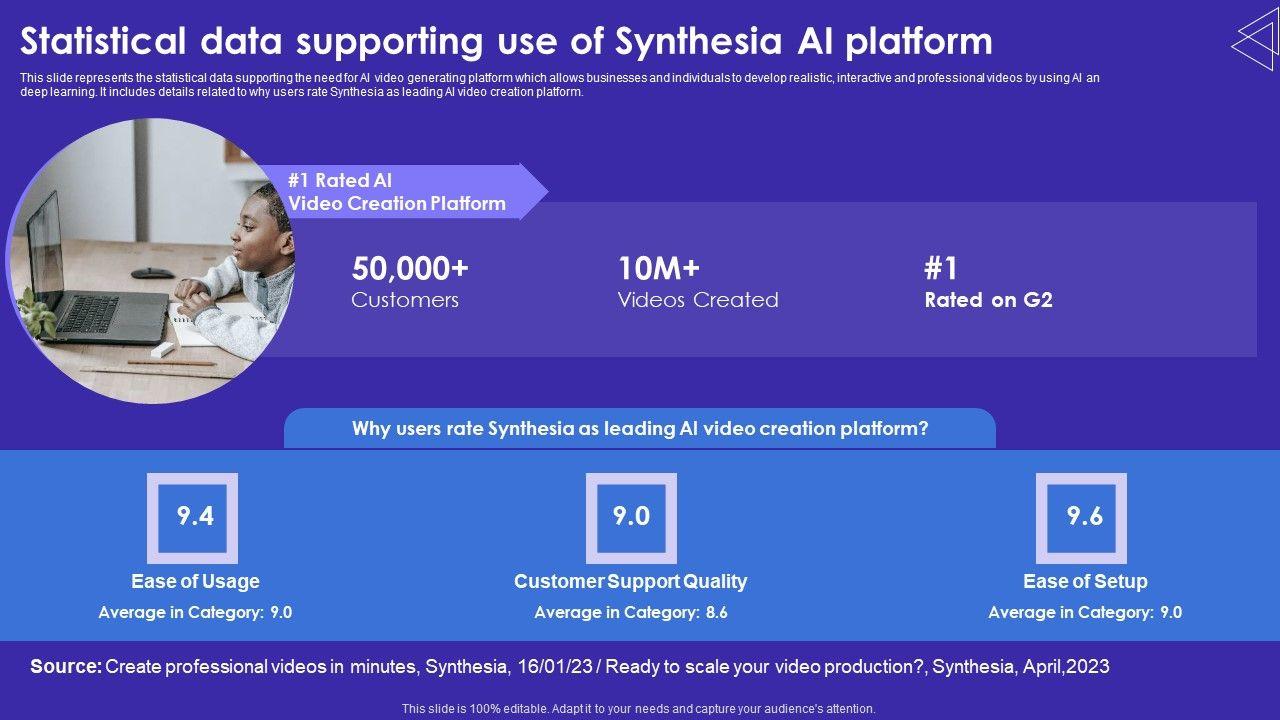
Task: Select the '10M+' videos created statistic
Action: pos(659,269)
